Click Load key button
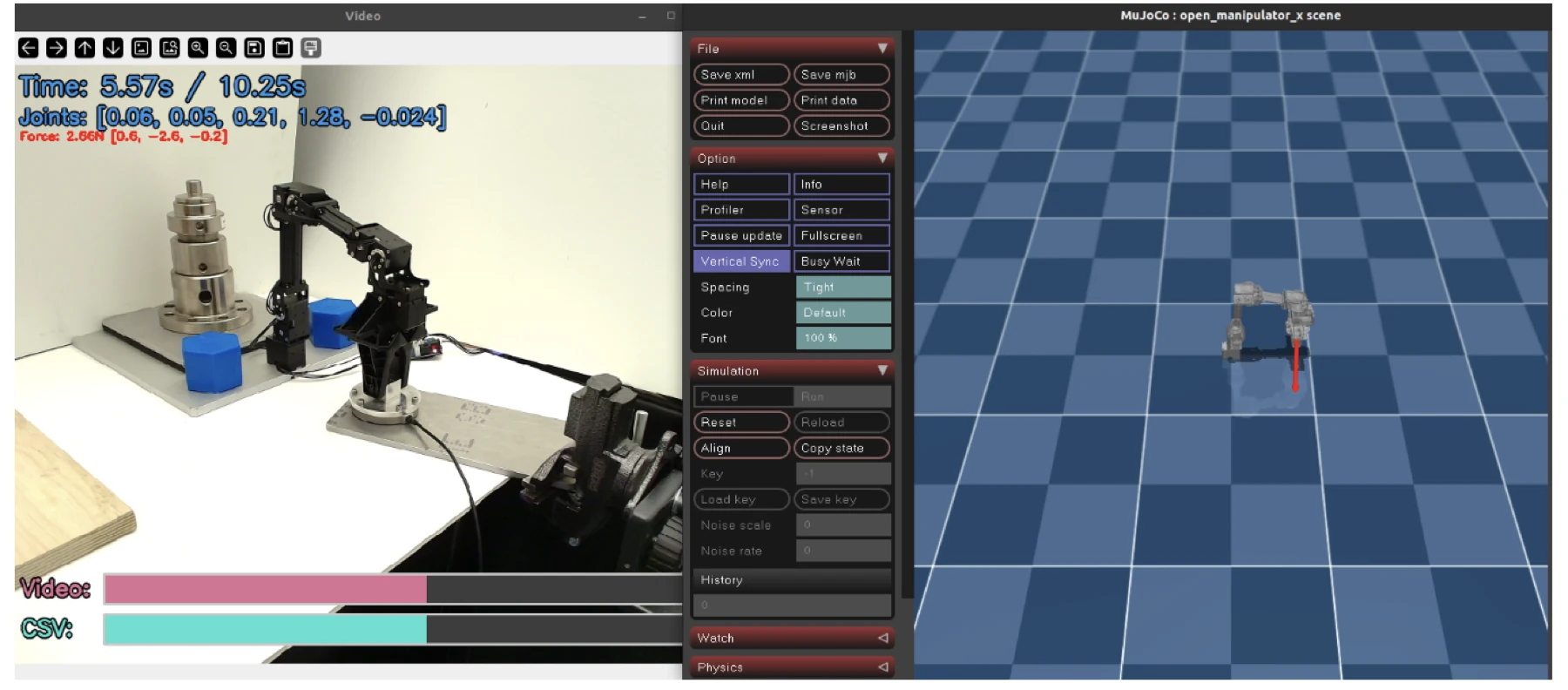 741,499
